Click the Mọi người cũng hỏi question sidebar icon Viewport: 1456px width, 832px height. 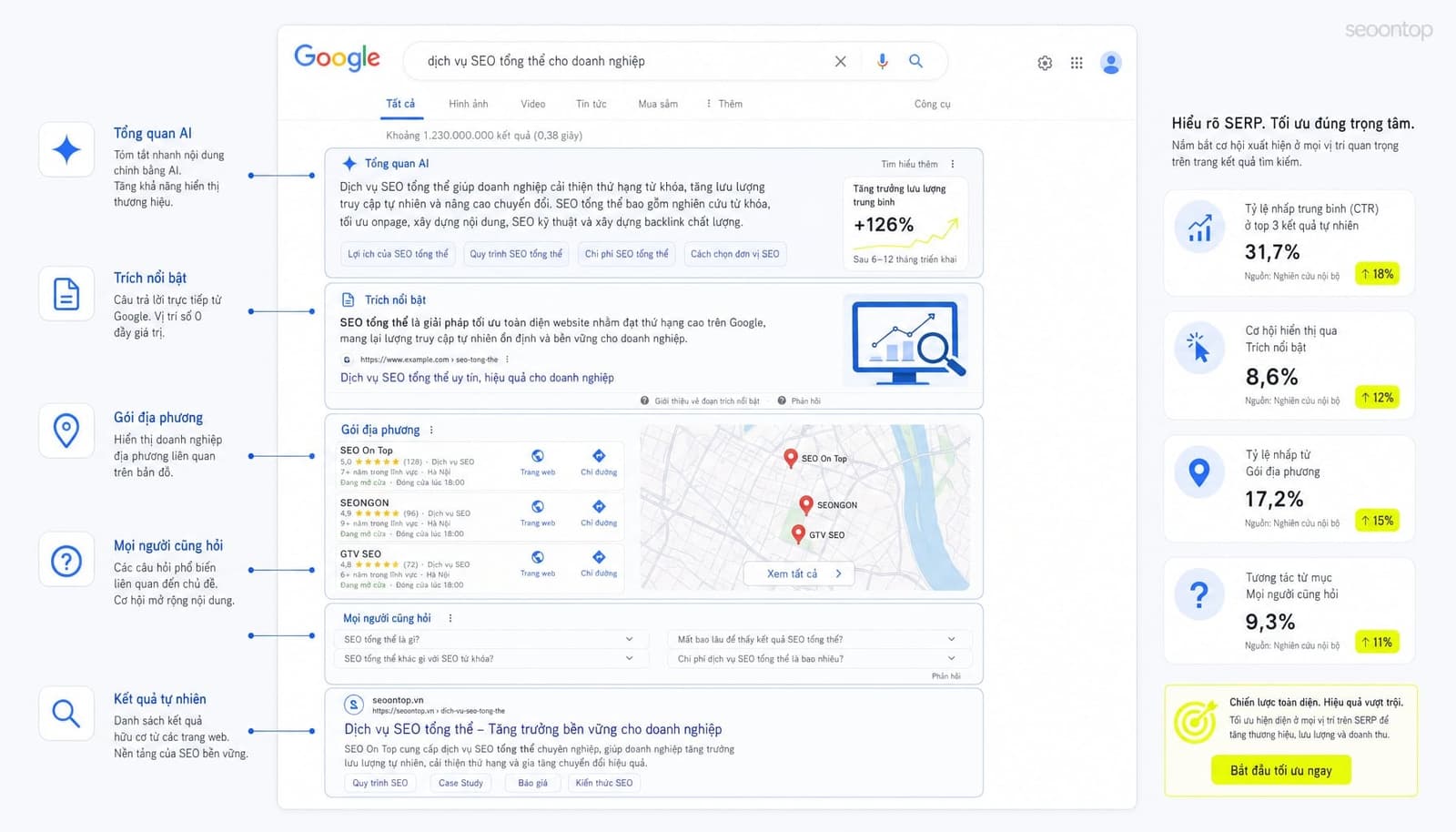coord(66,560)
